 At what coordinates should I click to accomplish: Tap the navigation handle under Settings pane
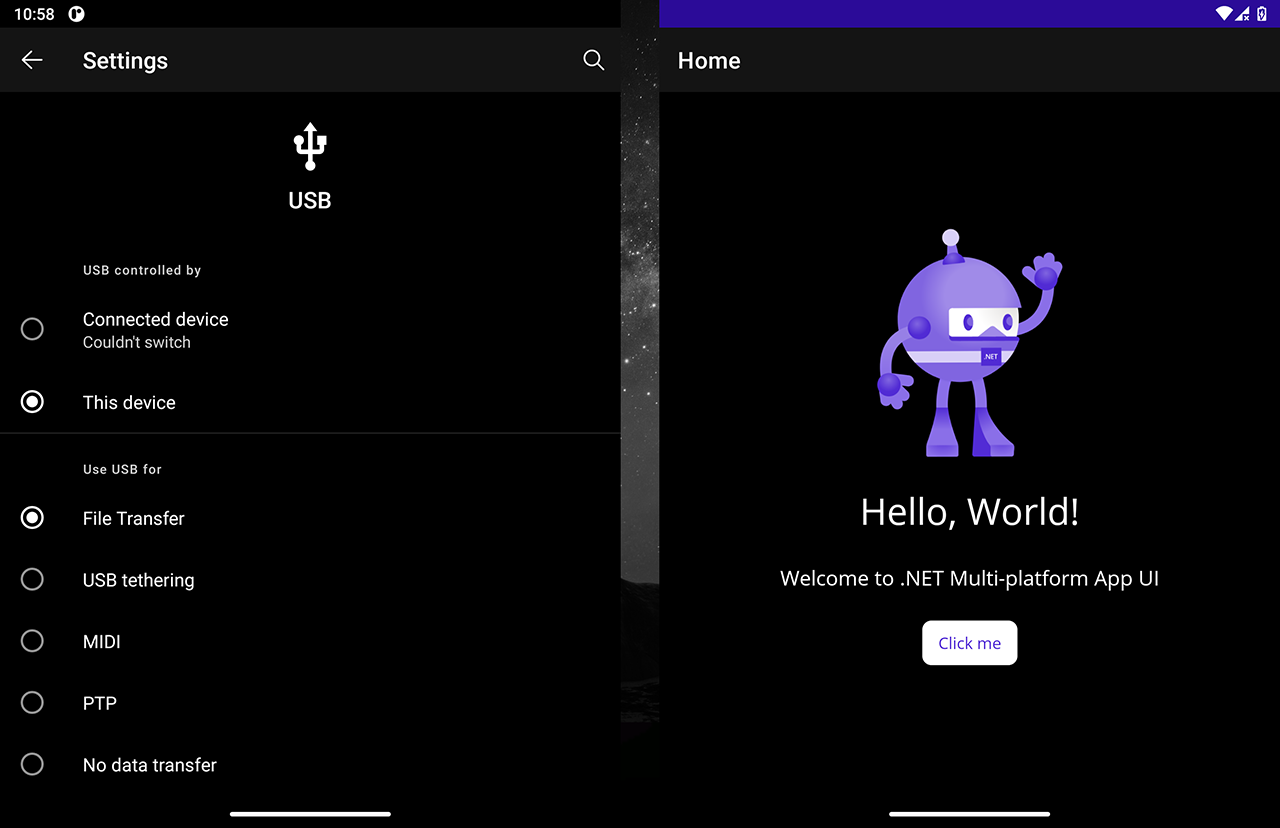[x=310, y=814]
